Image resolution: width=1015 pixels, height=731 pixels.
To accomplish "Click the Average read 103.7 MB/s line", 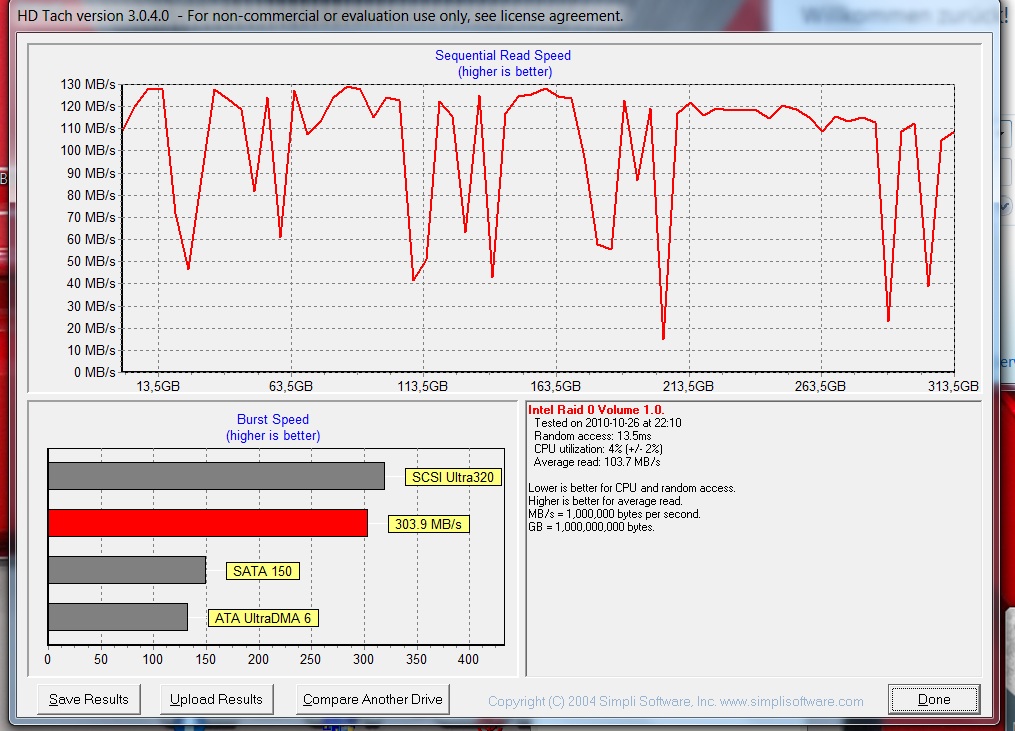I will click(597, 462).
